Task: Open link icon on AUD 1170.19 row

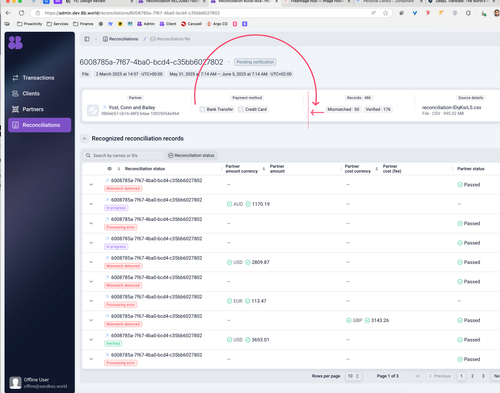Action: pyautogui.click(x=107, y=200)
